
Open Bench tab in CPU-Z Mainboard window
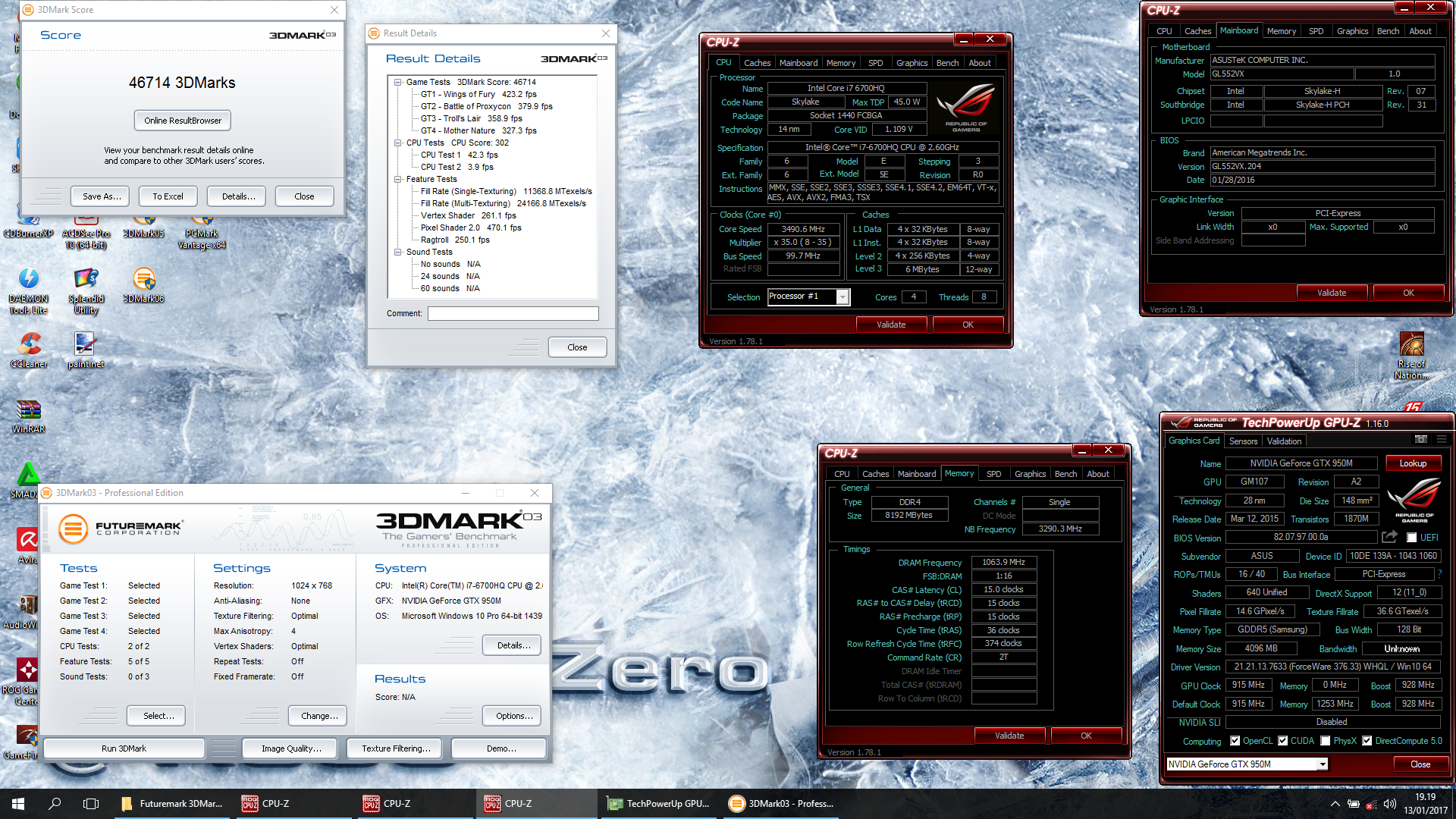pos(1388,31)
